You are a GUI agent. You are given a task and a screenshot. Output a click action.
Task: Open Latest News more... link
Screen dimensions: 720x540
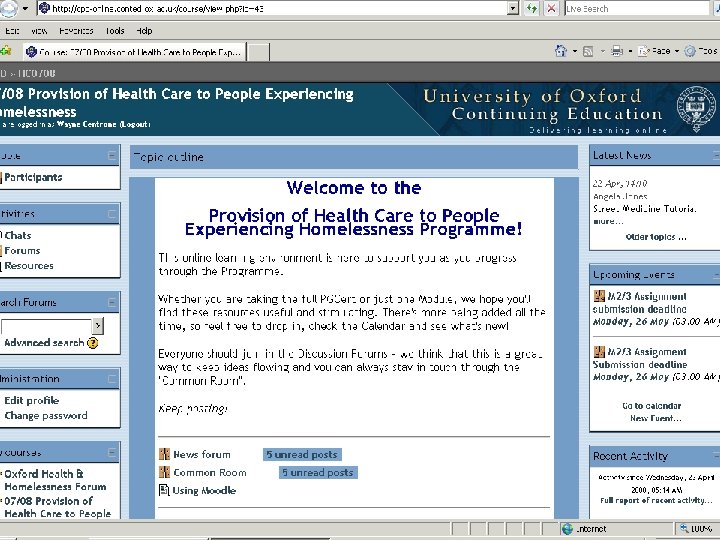(x=608, y=221)
